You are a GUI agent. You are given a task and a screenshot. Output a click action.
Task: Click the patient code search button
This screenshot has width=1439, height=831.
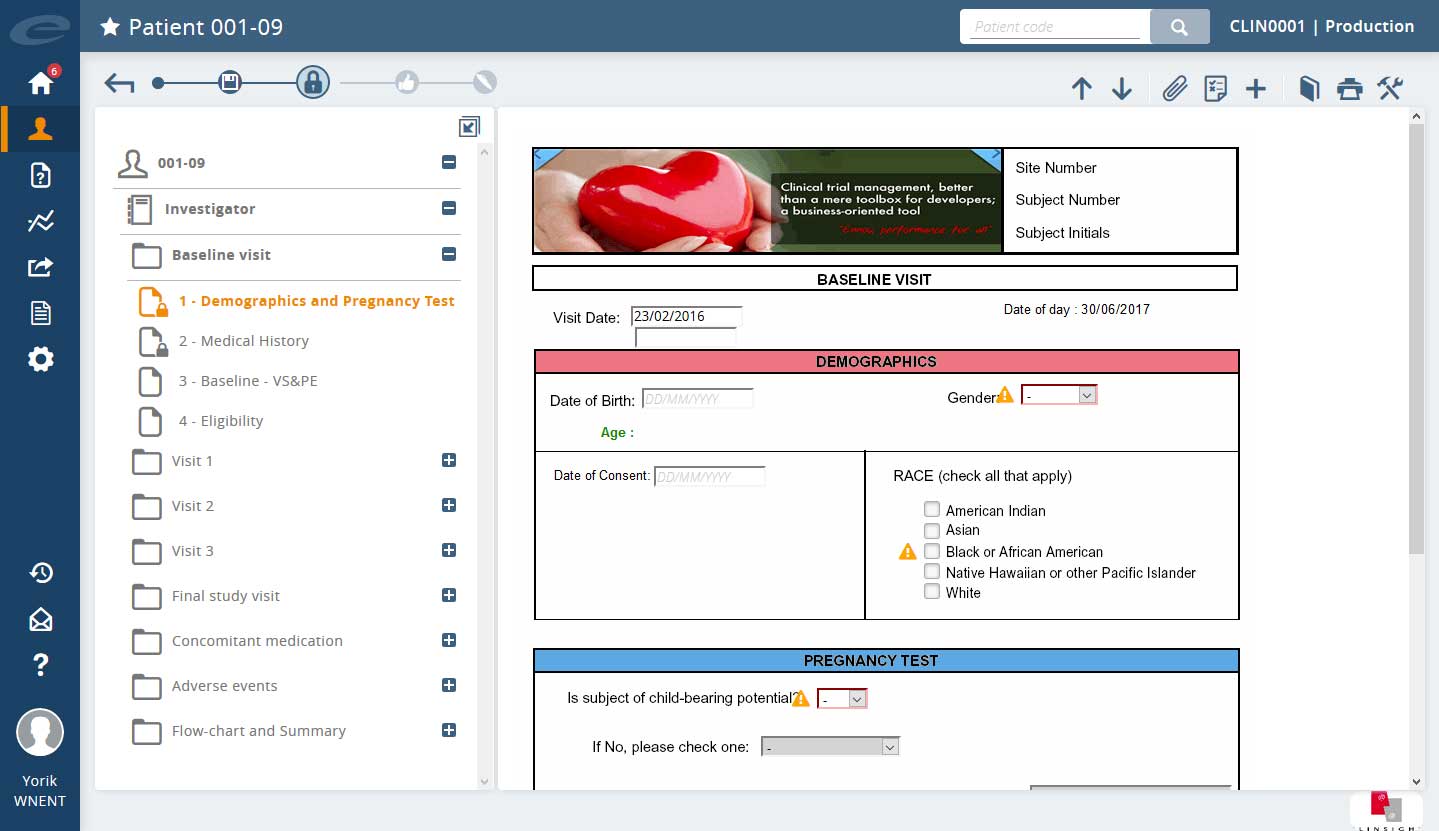click(1179, 27)
